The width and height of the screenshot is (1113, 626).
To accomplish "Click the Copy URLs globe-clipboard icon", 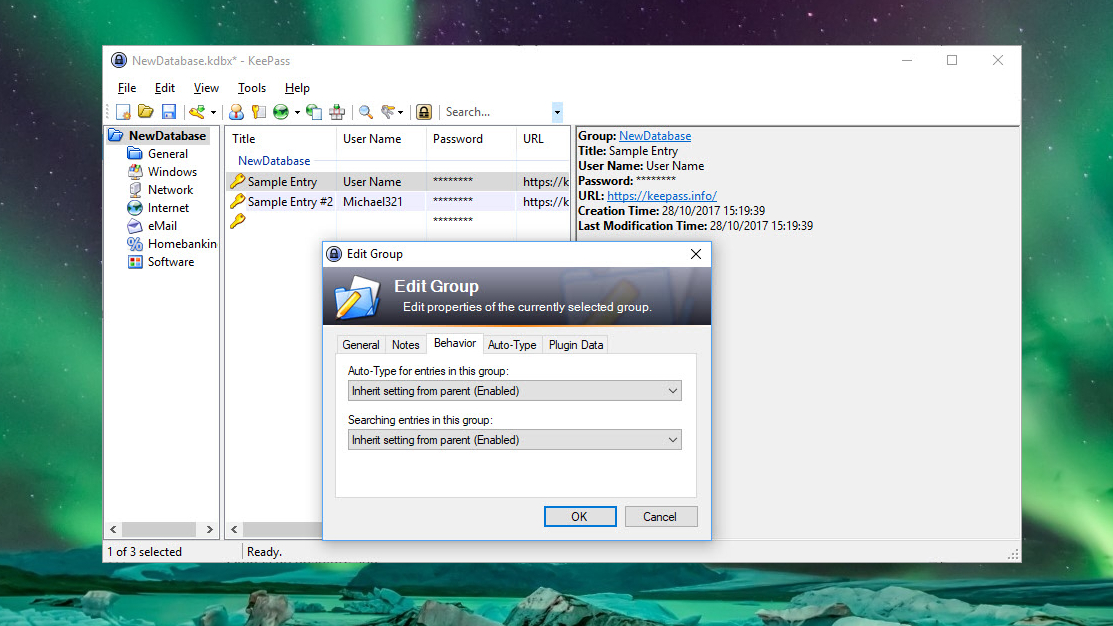I will tap(314, 111).
